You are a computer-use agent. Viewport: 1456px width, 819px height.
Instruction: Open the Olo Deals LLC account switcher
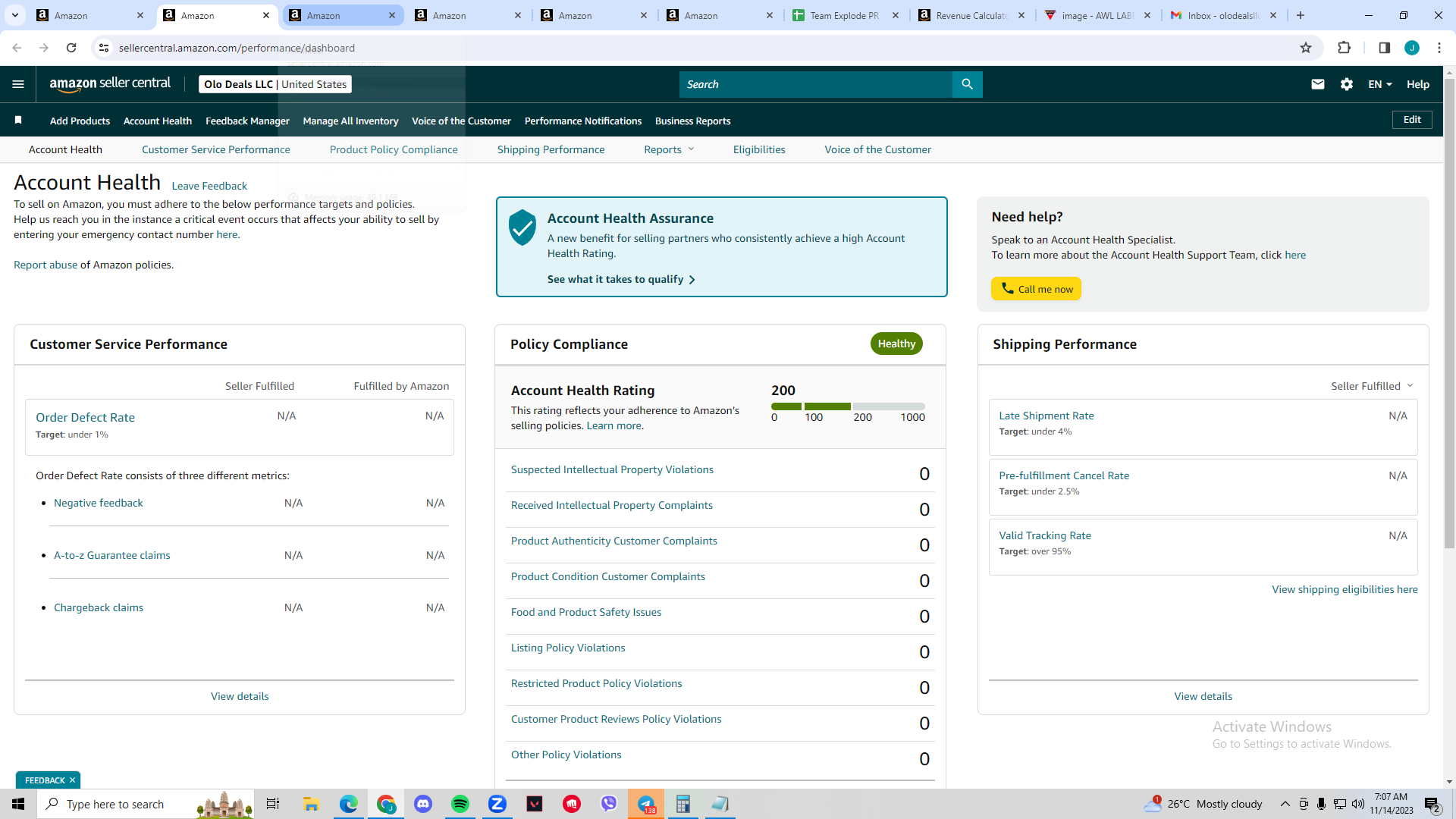[x=275, y=84]
